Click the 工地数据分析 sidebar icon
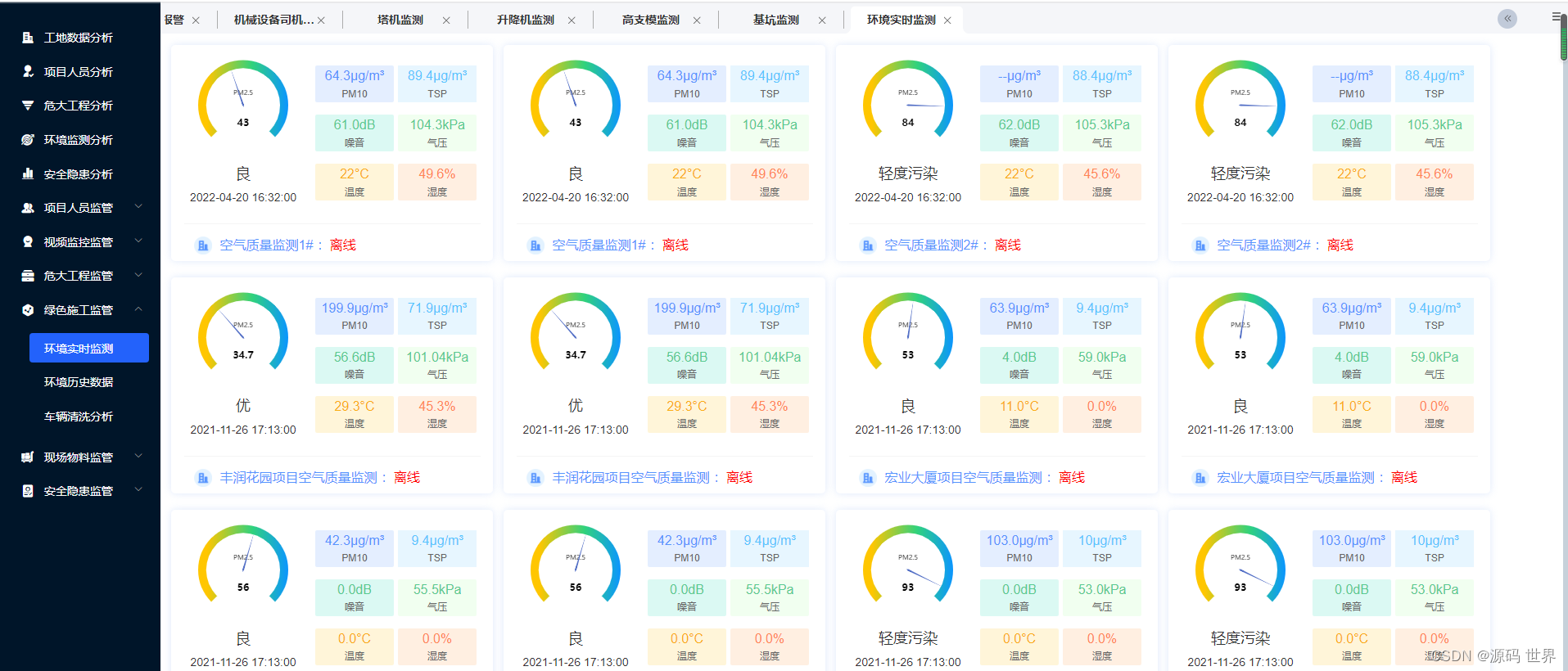This screenshot has height=671, width=1568. click(x=28, y=38)
